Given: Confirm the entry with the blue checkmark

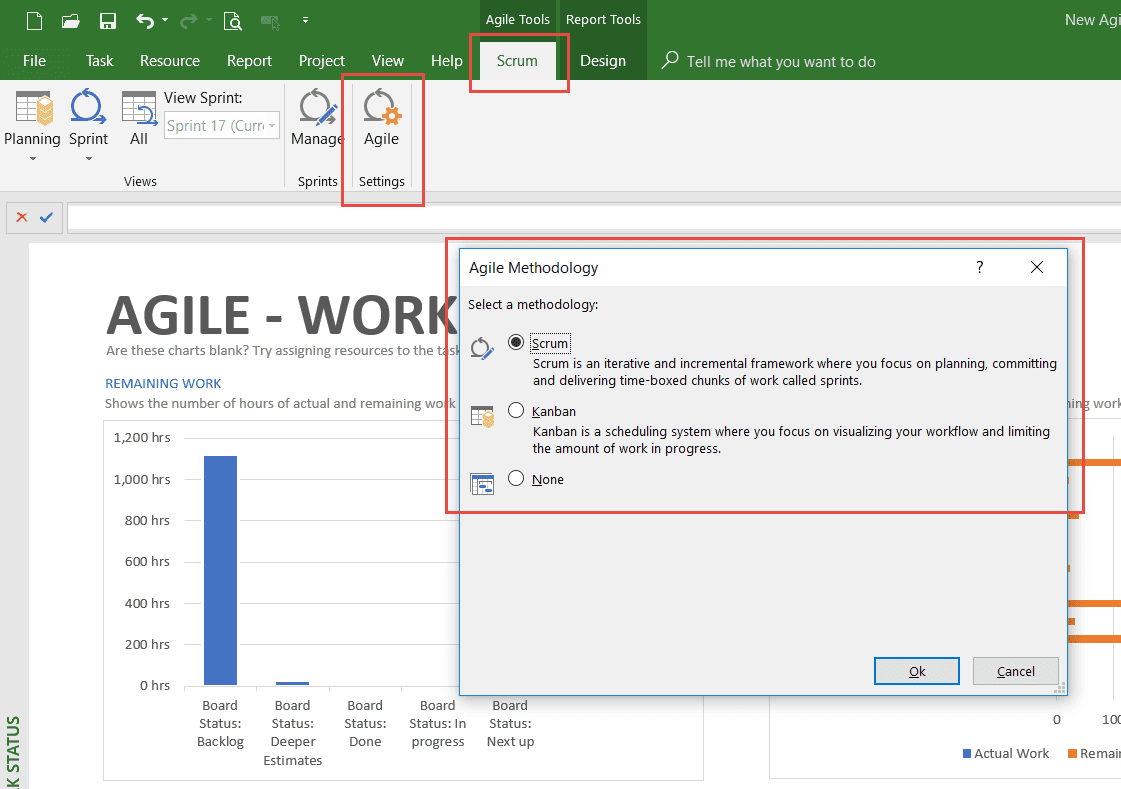Looking at the screenshot, I should point(46,217).
